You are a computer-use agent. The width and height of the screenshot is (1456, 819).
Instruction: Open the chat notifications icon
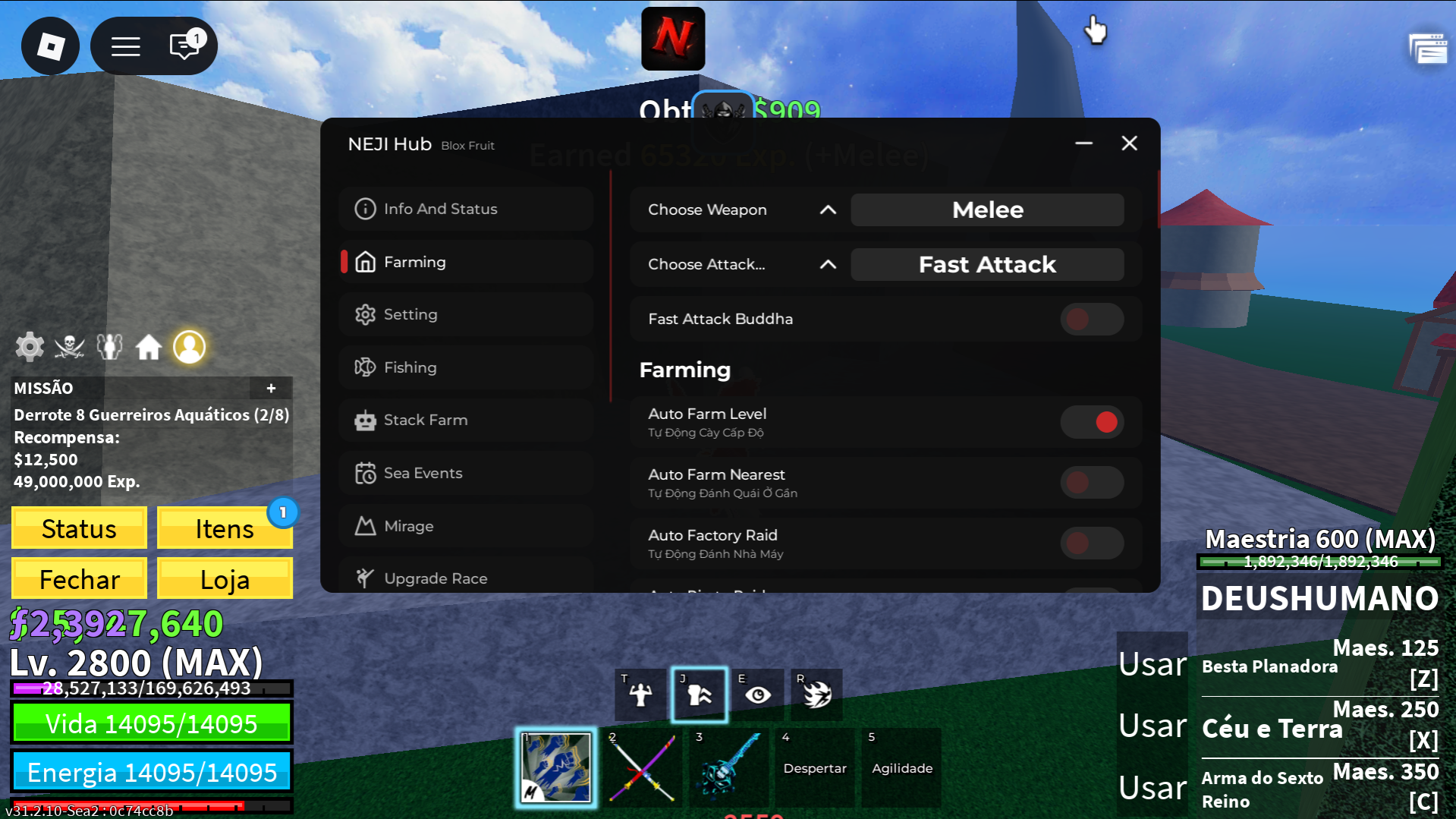pyautogui.click(x=185, y=45)
